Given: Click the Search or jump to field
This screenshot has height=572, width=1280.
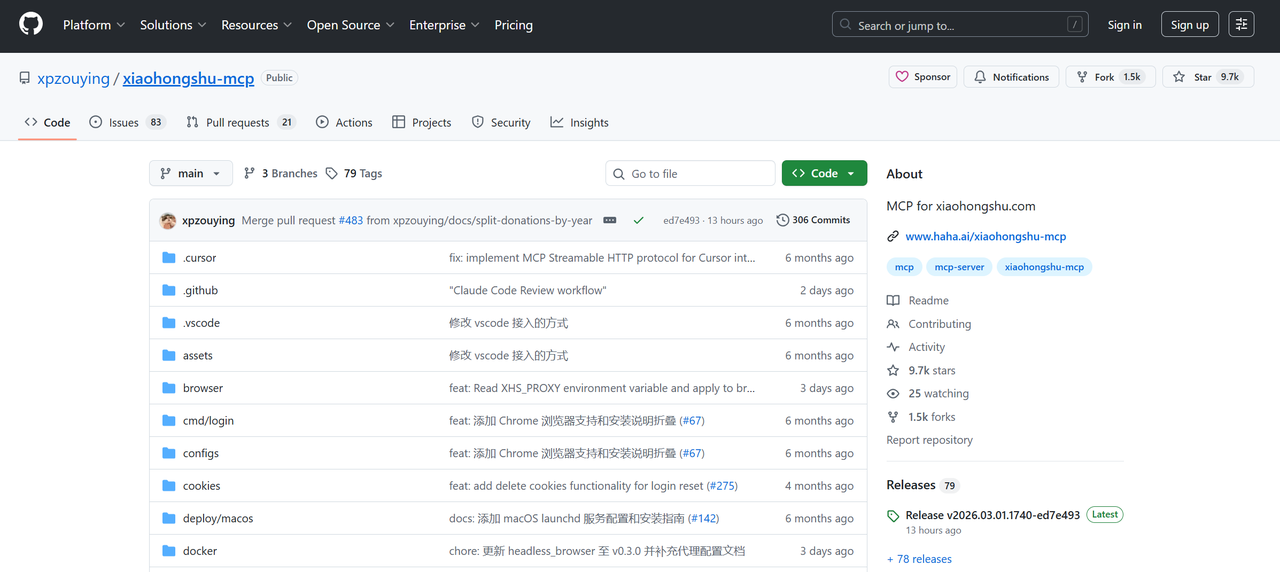Looking at the screenshot, I should (960, 25).
